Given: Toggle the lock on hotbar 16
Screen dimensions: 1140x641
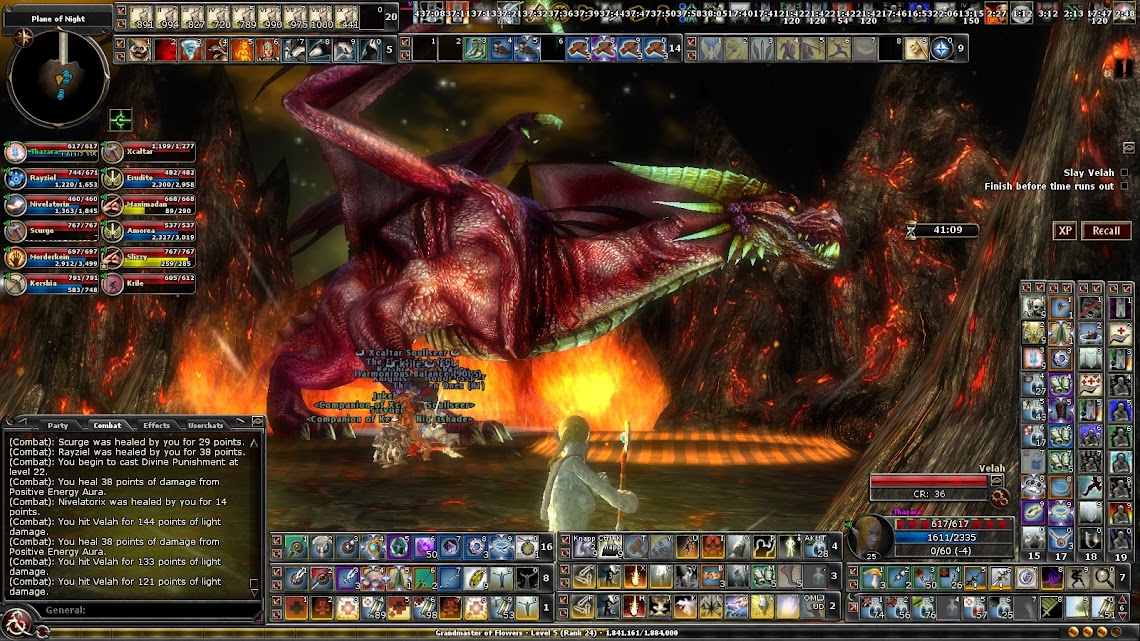Looking at the screenshot, I should tap(276, 541).
